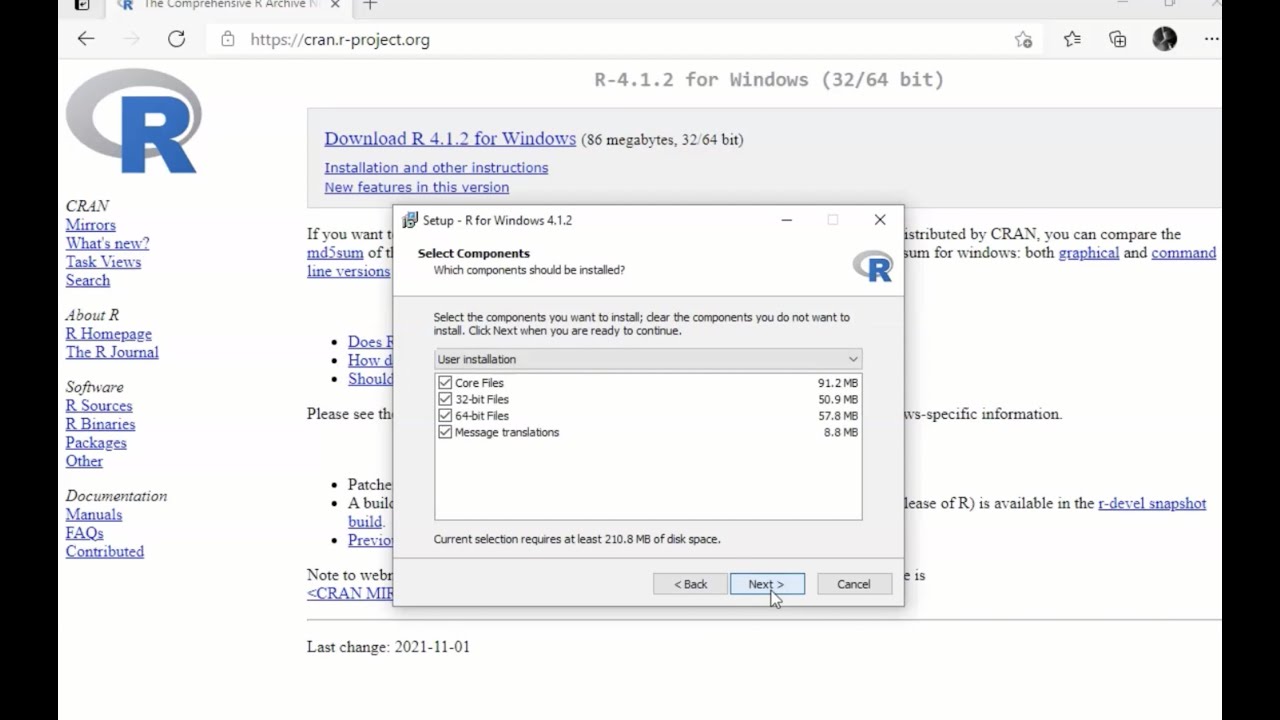Open the browser Favorites list

coord(1072,39)
